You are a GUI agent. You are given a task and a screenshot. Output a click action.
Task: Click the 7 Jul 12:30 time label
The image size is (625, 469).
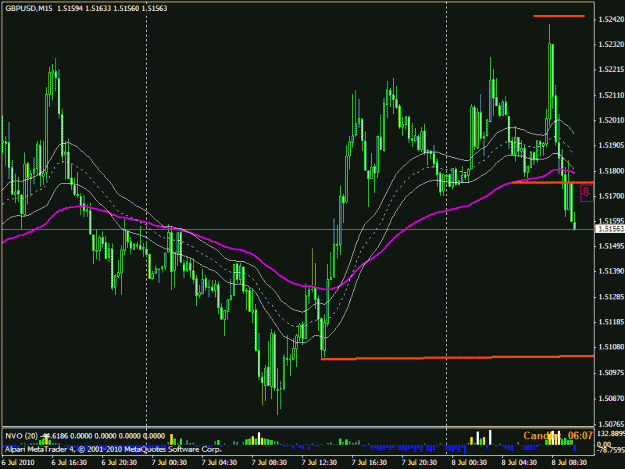point(319,463)
